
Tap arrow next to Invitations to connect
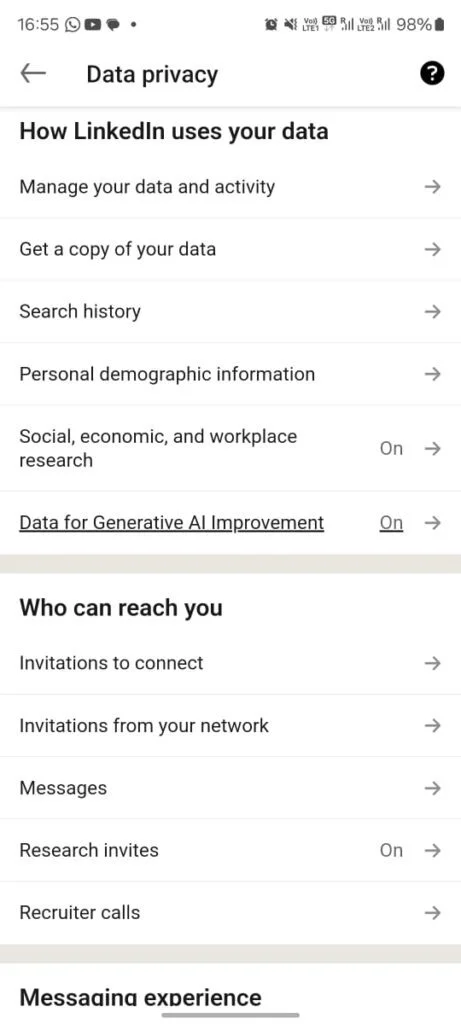432,663
